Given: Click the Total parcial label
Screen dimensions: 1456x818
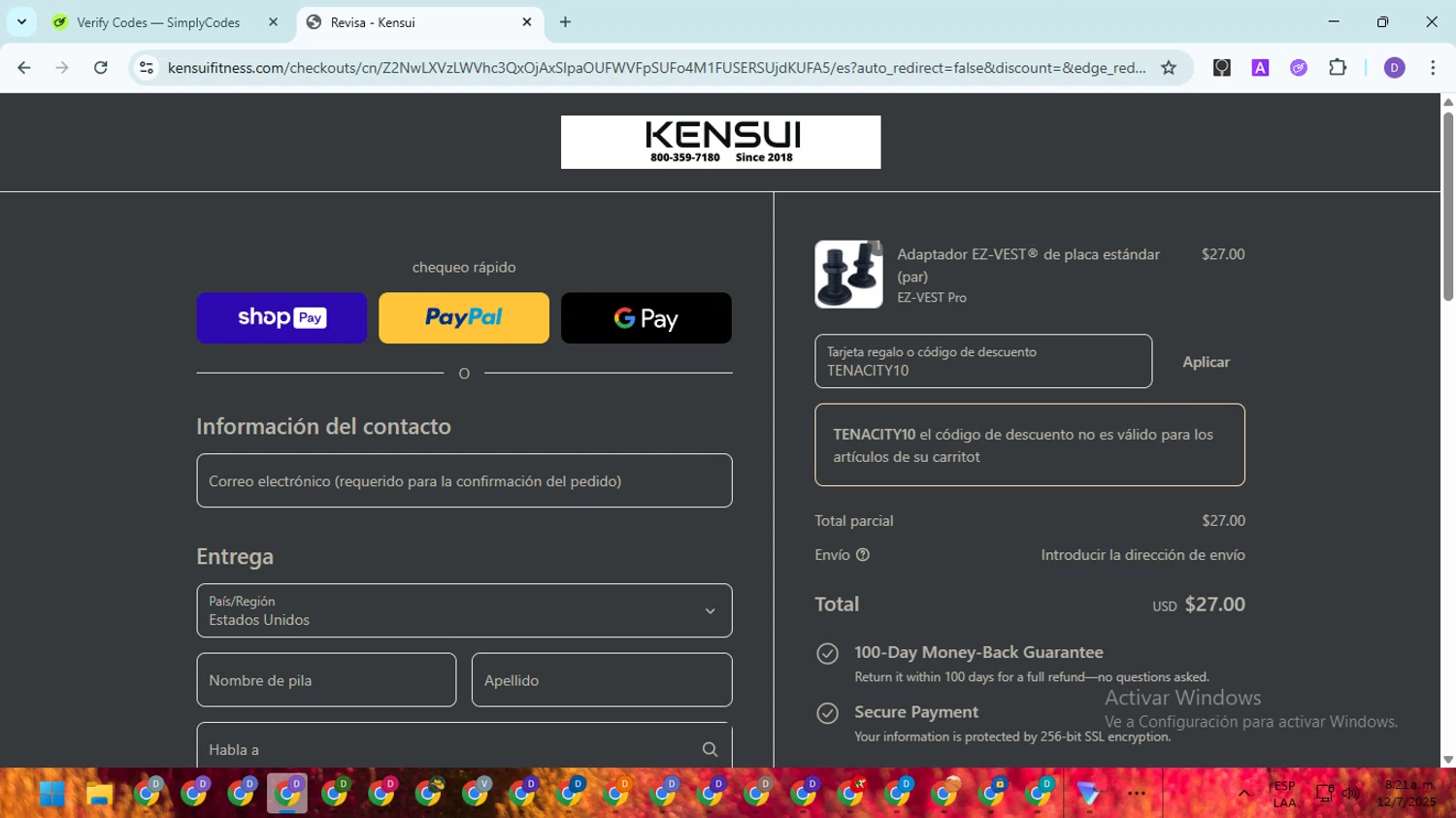Looking at the screenshot, I should [854, 521].
